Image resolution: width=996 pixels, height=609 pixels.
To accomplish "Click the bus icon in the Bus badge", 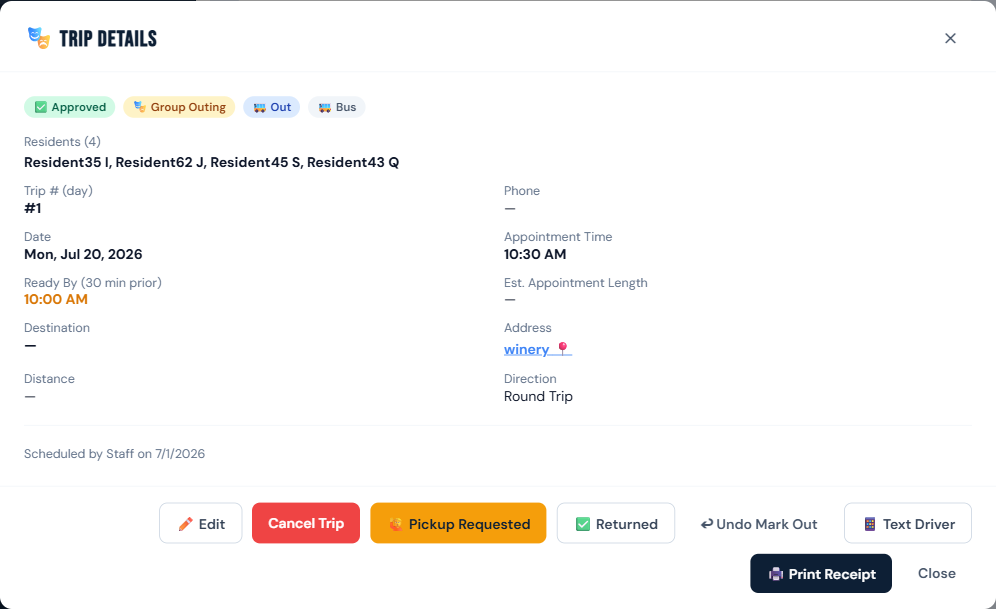I will (325, 108).
